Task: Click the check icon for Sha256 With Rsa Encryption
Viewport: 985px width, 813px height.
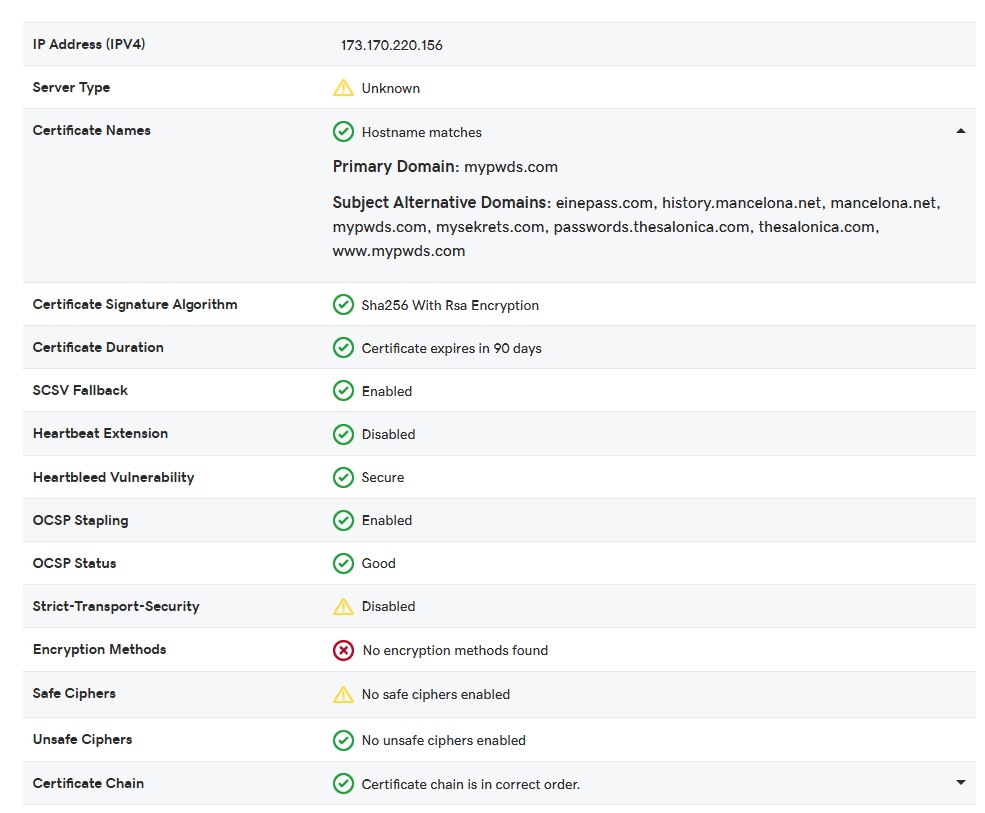Action: click(x=343, y=305)
